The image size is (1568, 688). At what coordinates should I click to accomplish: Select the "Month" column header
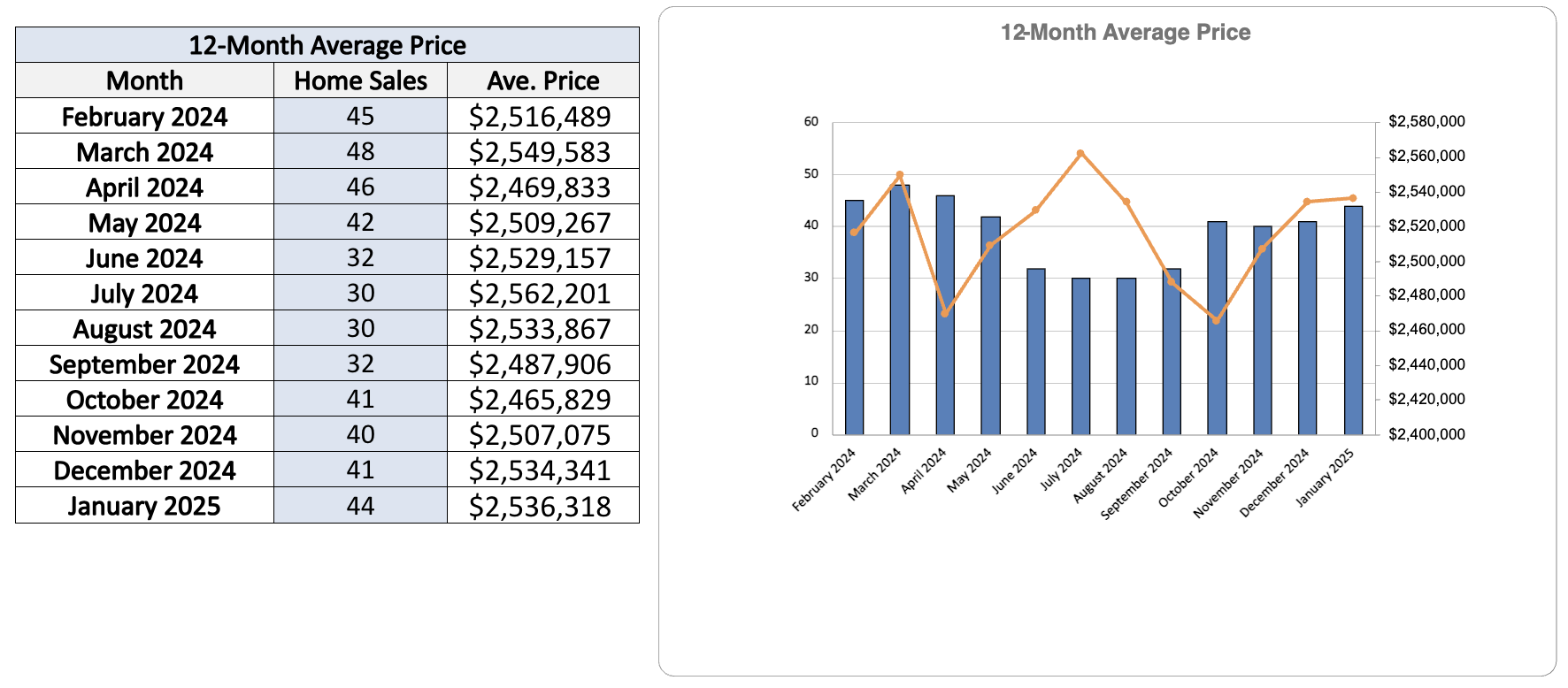coord(145,80)
